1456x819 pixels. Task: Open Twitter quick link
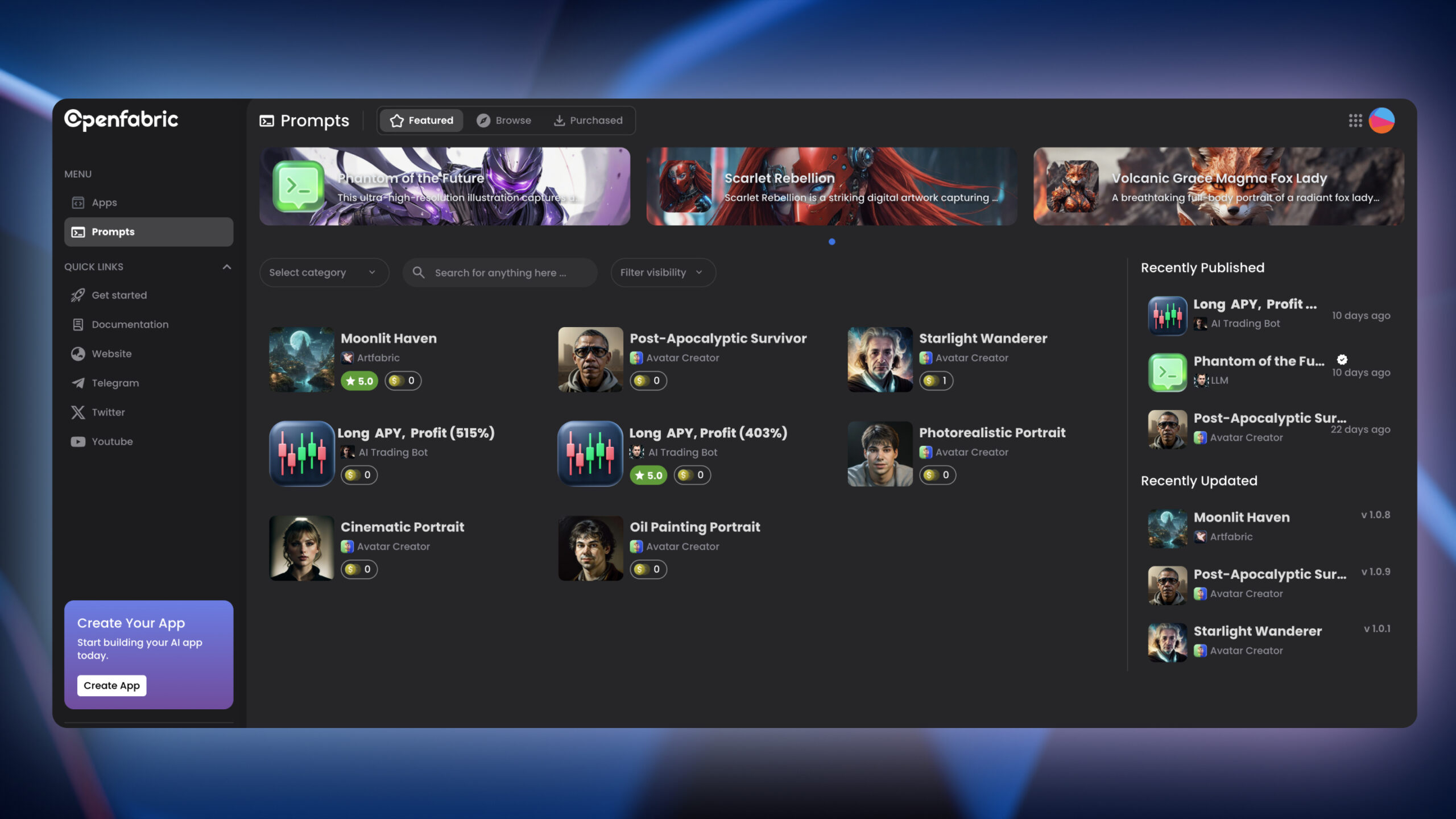(108, 412)
